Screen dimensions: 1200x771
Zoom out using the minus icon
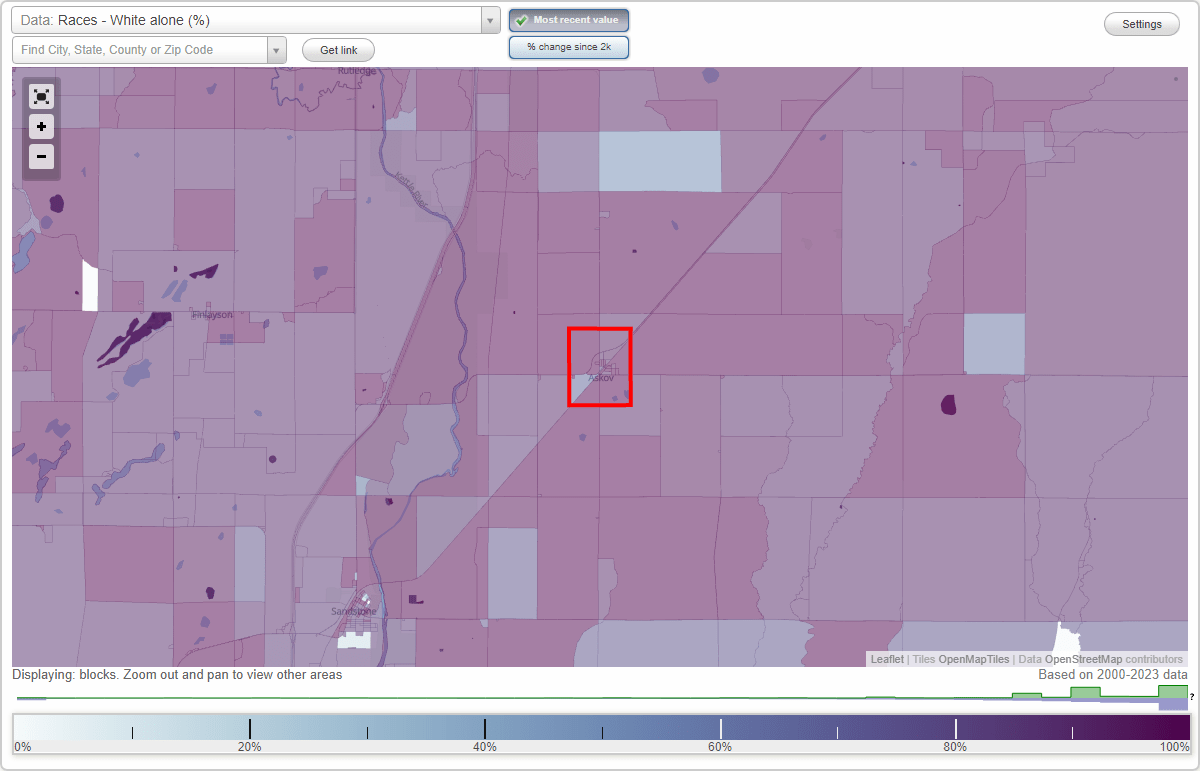(x=41, y=156)
